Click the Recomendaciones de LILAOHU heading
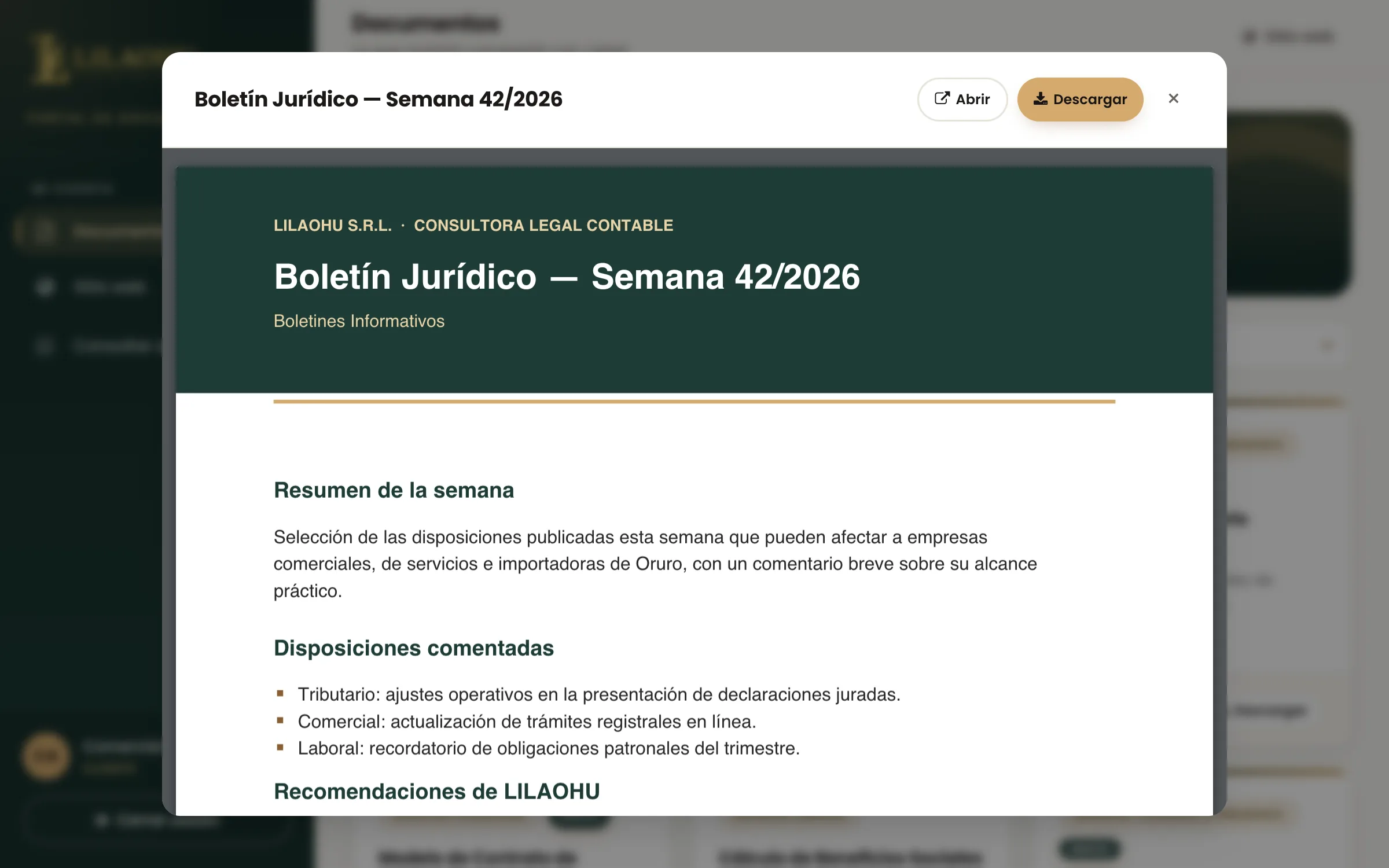Screen dimensions: 1389x868 coord(437,792)
